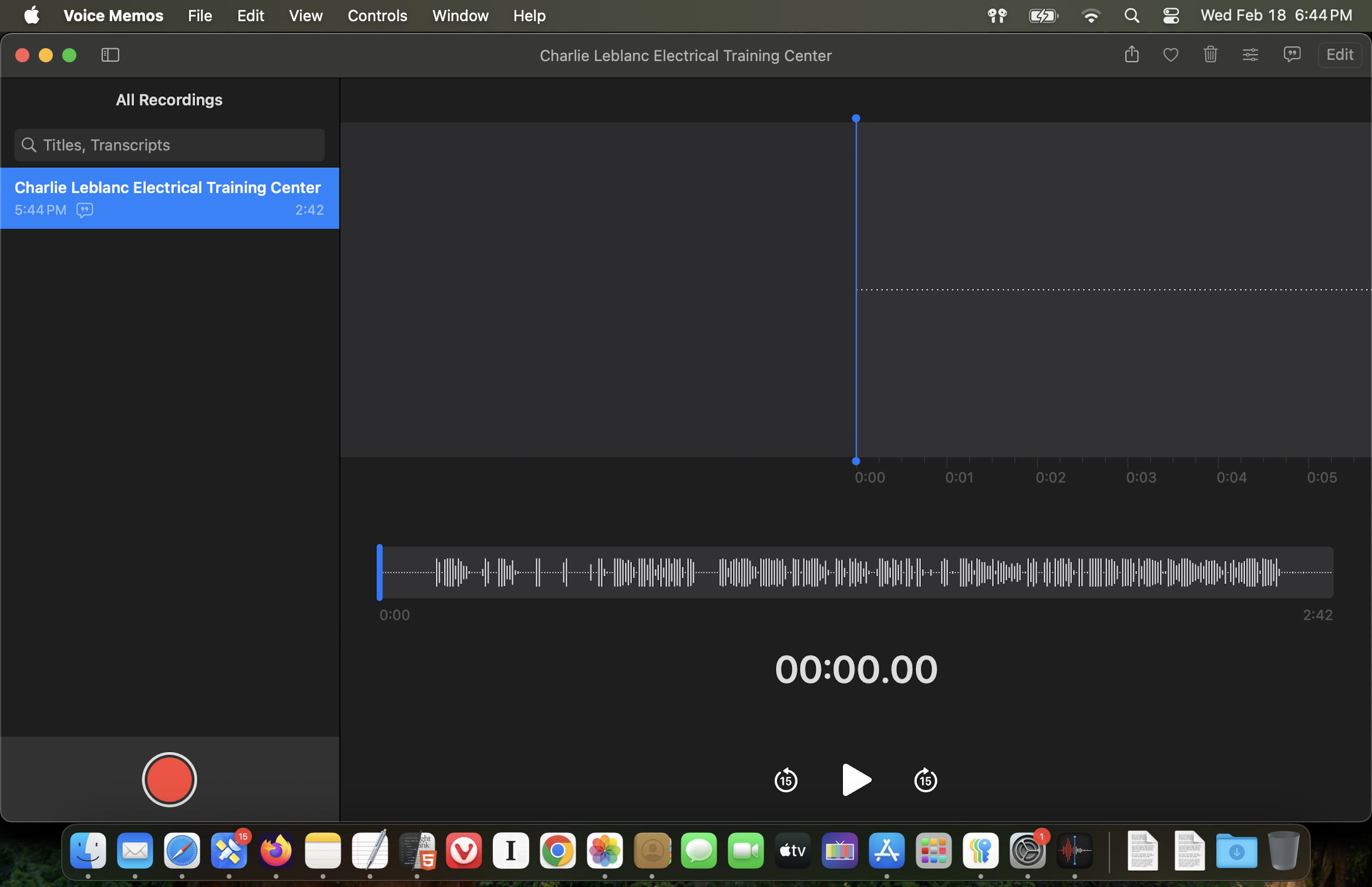Toggle transcript view in the toolbar
This screenshot has width=1372, height=887.
click(1292, 55)
